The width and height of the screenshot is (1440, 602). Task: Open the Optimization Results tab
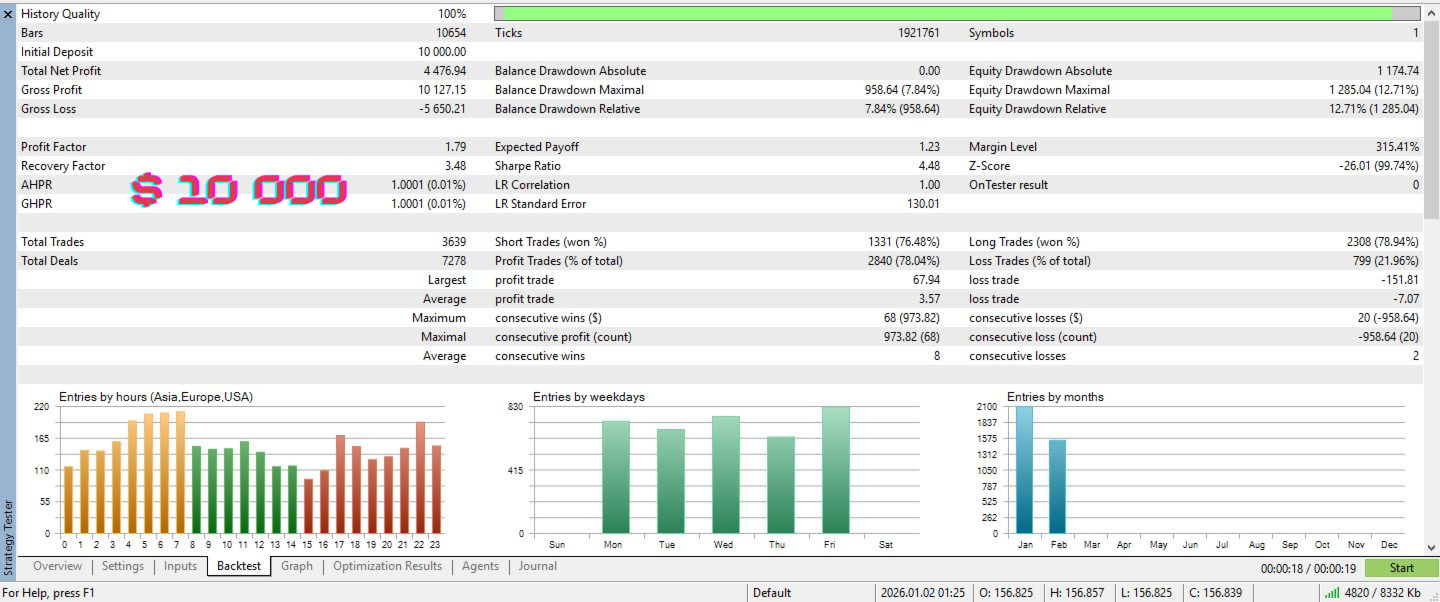coord(387,566)
